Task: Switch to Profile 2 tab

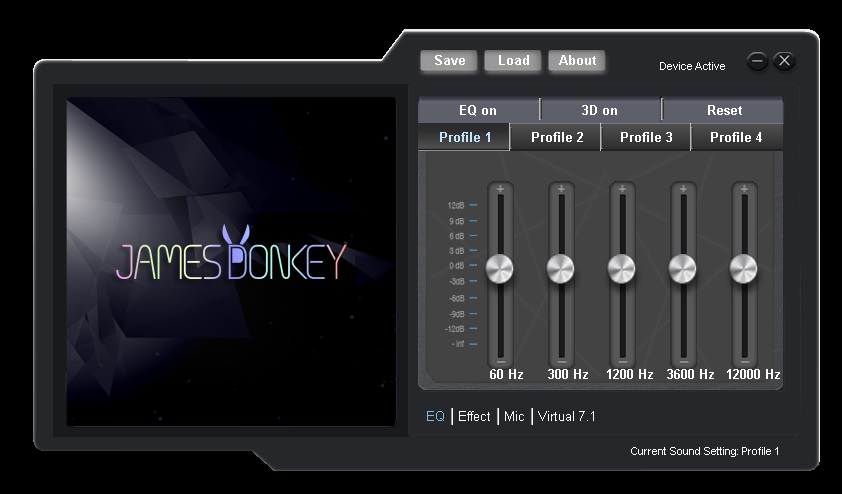Action: [556, 137]
